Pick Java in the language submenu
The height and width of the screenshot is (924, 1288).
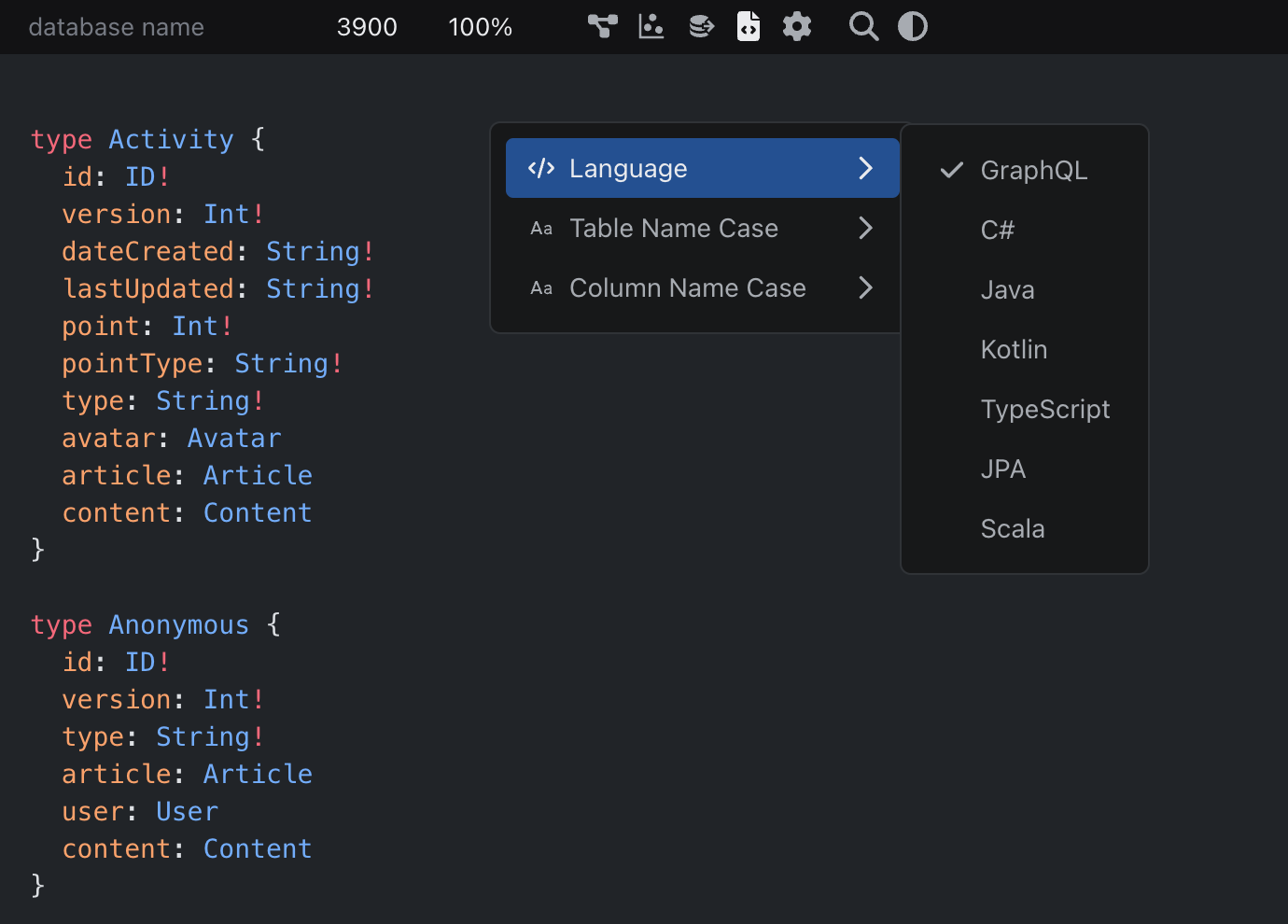[x=1007, y=290]
